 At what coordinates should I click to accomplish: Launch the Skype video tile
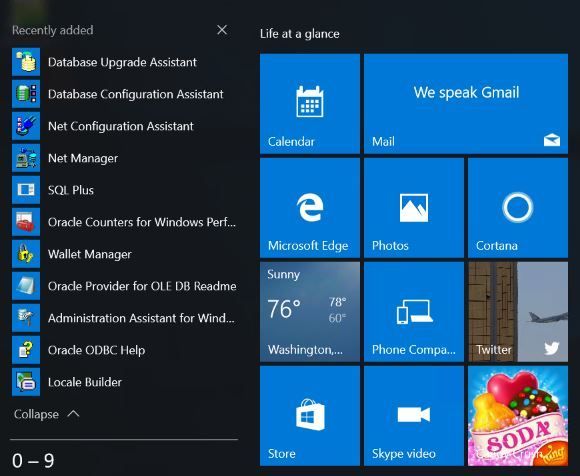pyautogui.click(x=414, y=416)
